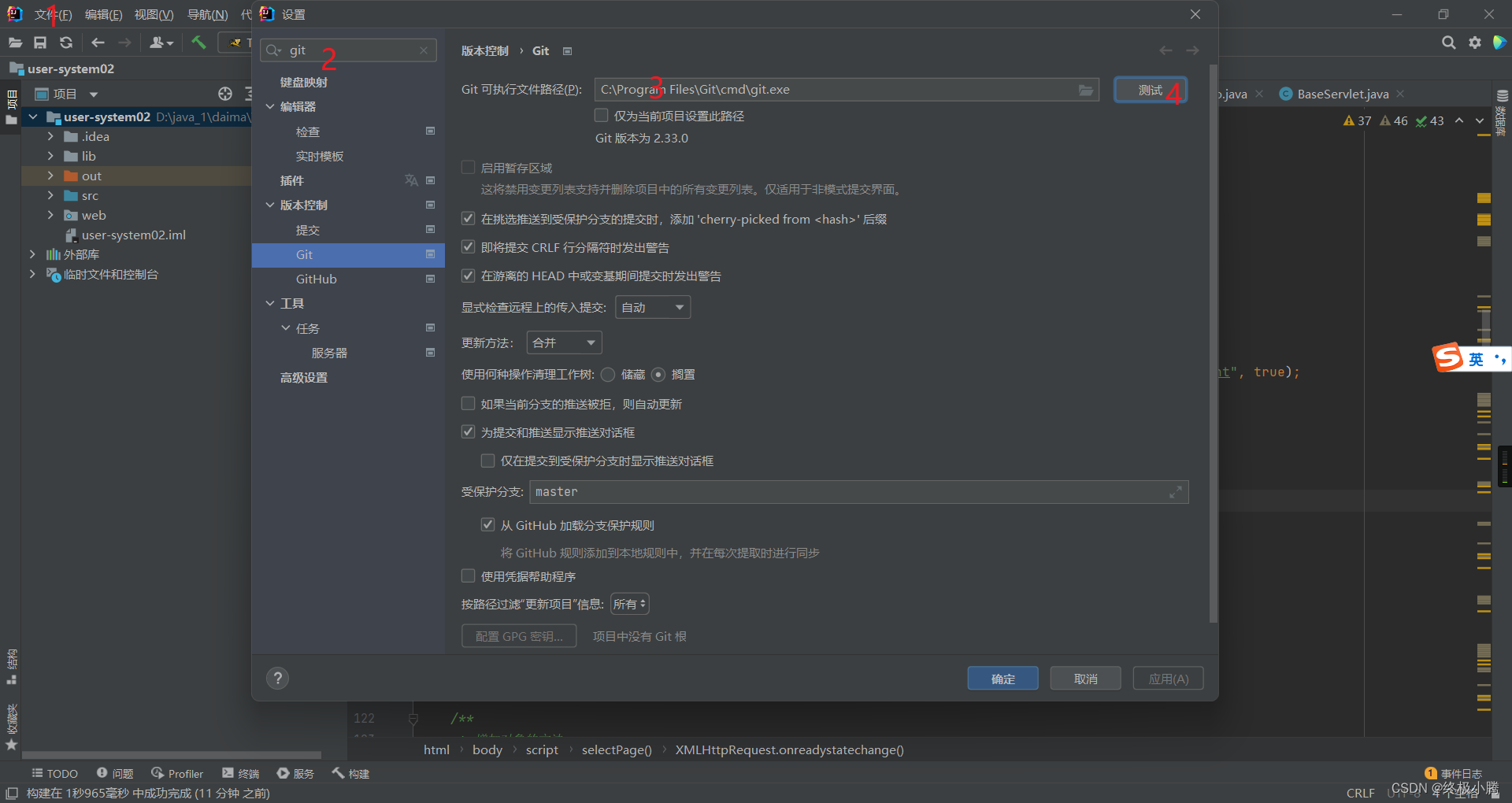This screenshot has height=803, width=1512.
Task: Click the 测试 (Test) button
Action: click(1151, 90)
